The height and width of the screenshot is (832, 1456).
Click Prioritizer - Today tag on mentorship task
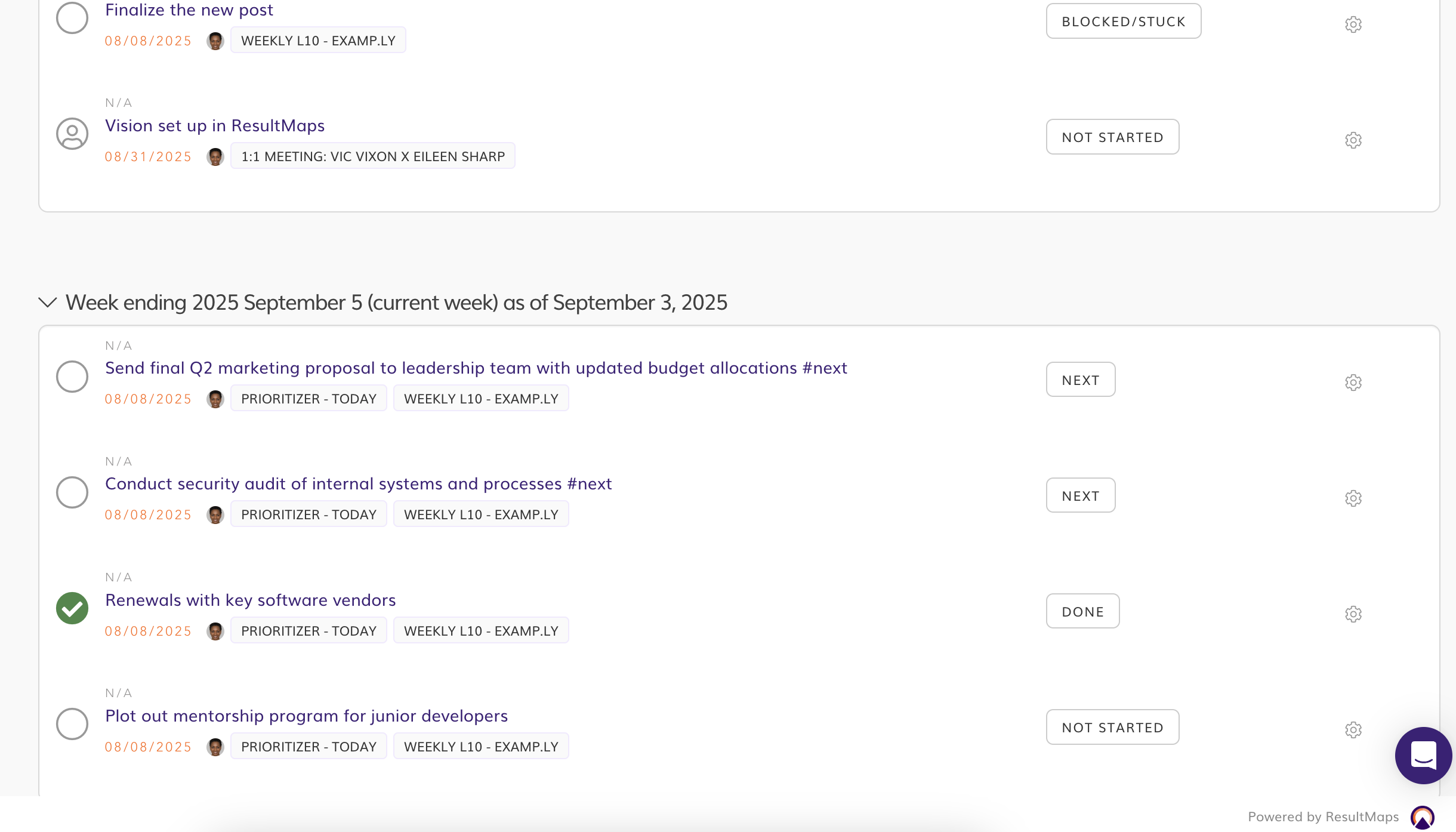[x=309, y=747]
